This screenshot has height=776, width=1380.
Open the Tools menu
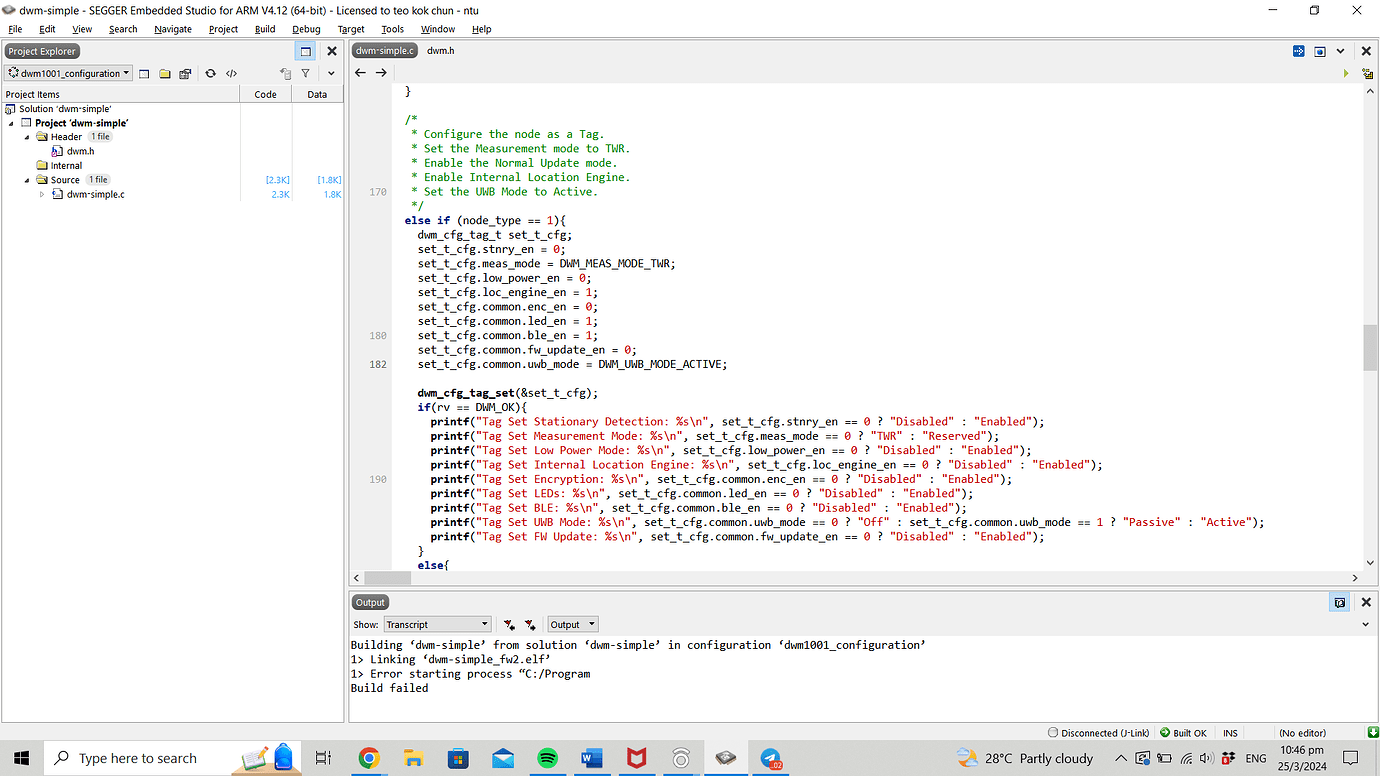[392, 29]
